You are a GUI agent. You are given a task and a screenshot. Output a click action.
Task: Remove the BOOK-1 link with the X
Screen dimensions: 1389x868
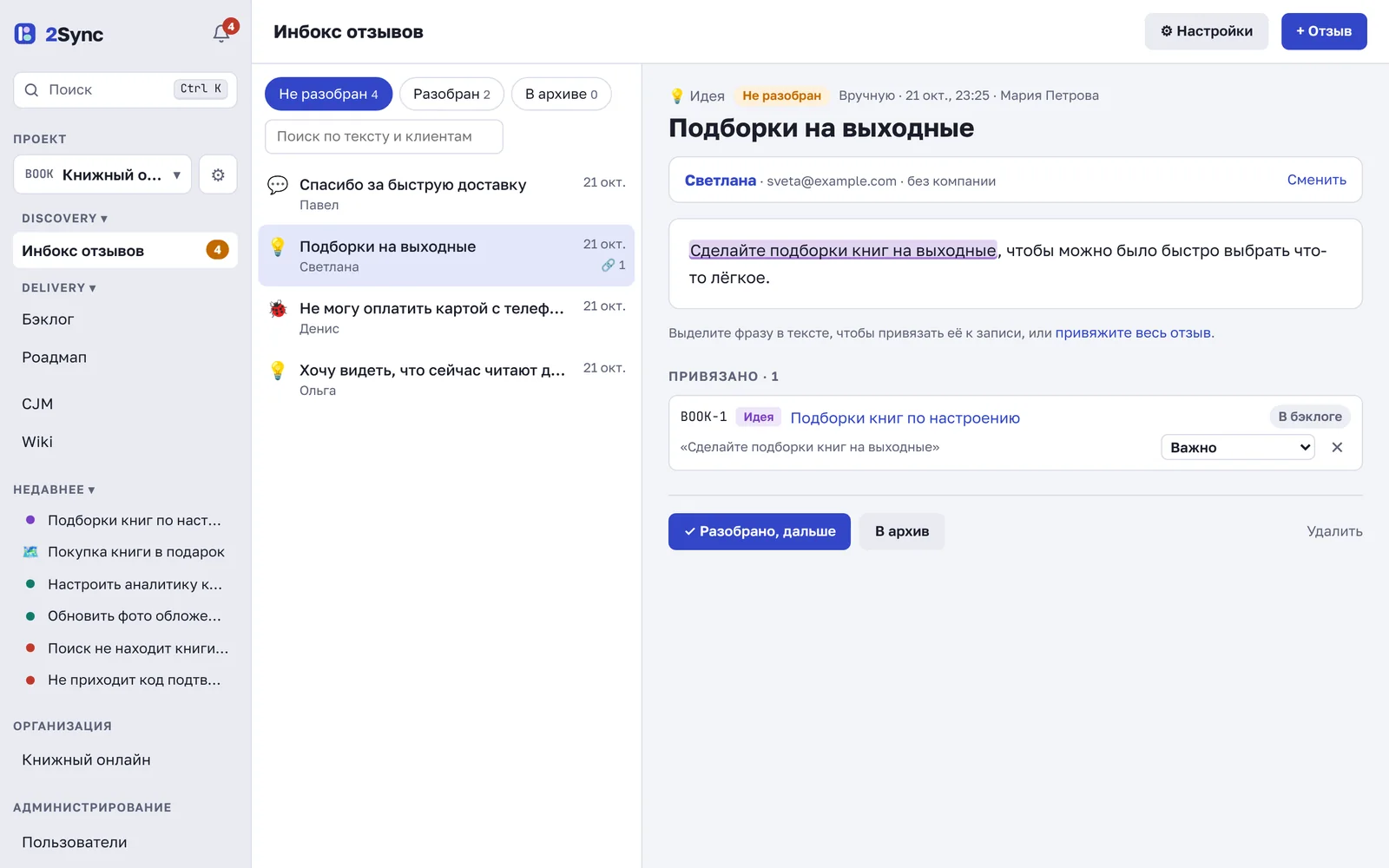point(1337,447)
